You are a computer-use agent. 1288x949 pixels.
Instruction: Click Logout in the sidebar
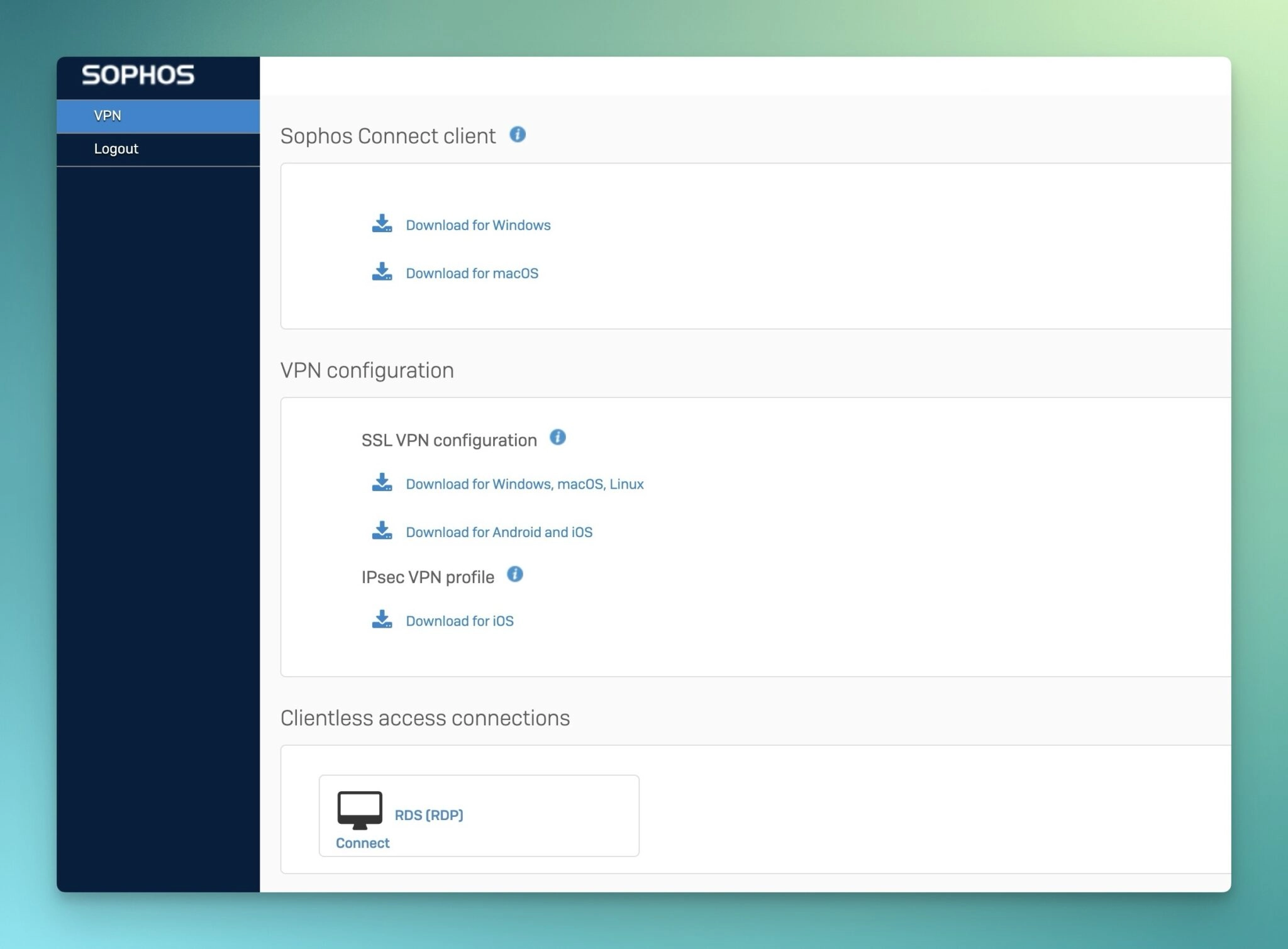(116, 148)
